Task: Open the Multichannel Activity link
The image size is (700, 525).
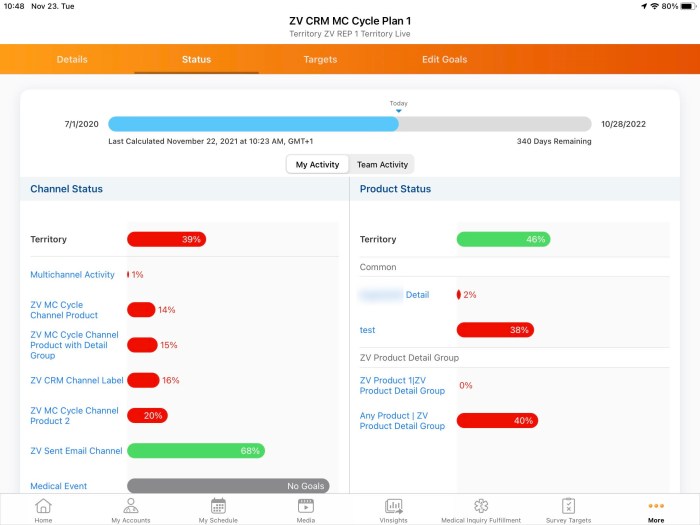Action: [72, 275]
